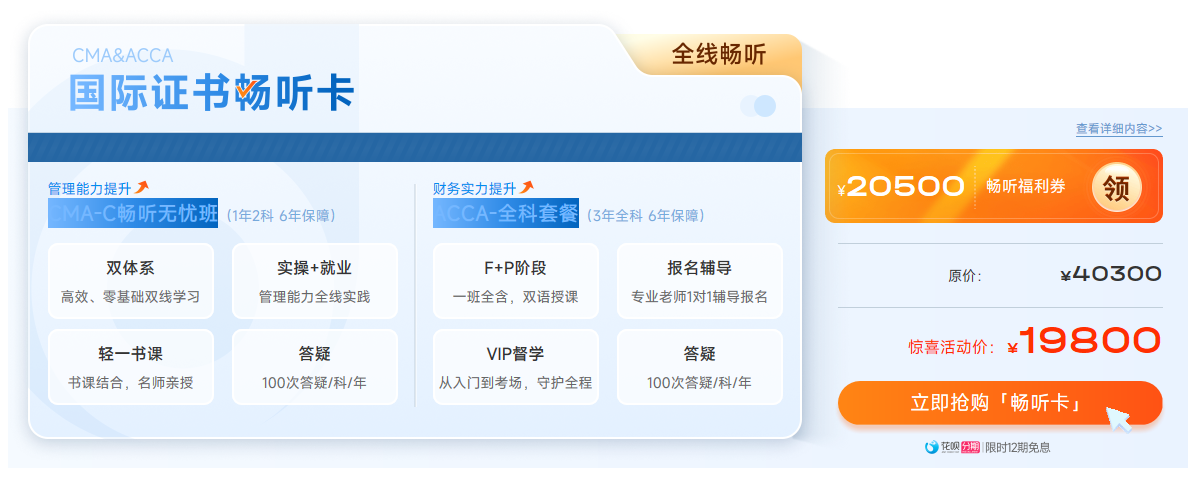Click the cursor arrow on the purchase button

(x=1118, y=417)
